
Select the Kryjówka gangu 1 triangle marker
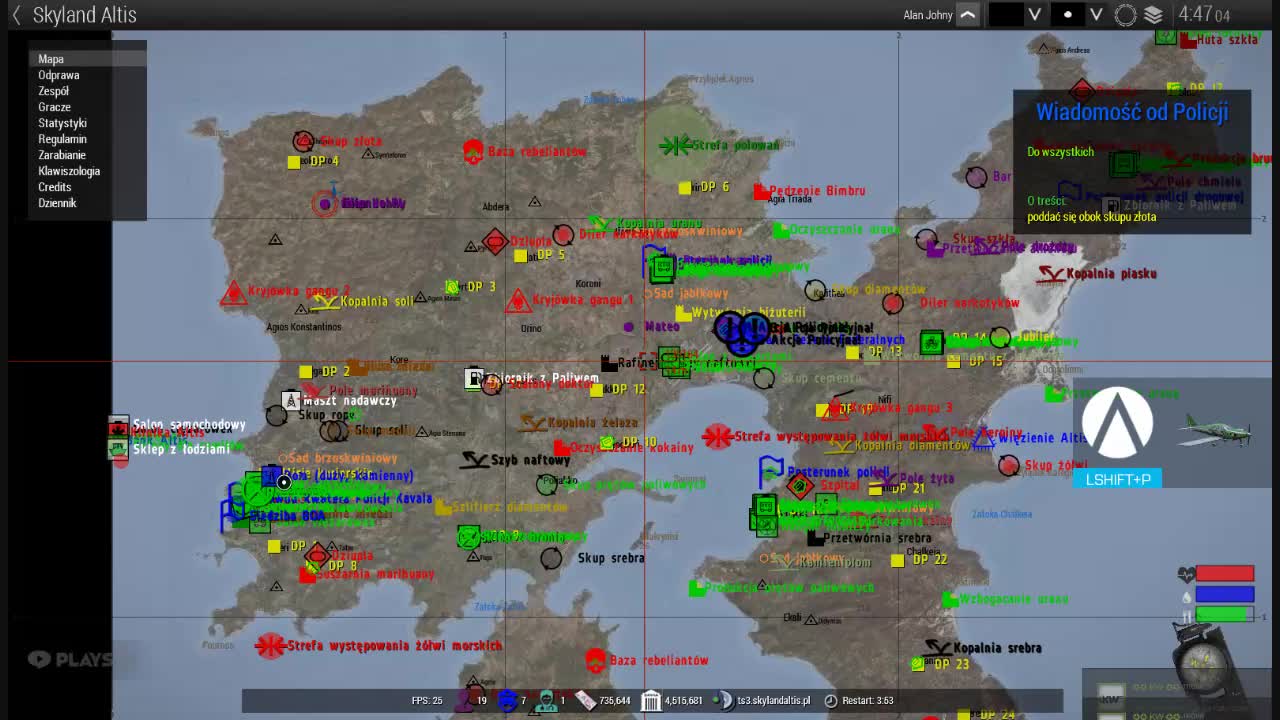(518, 300)
